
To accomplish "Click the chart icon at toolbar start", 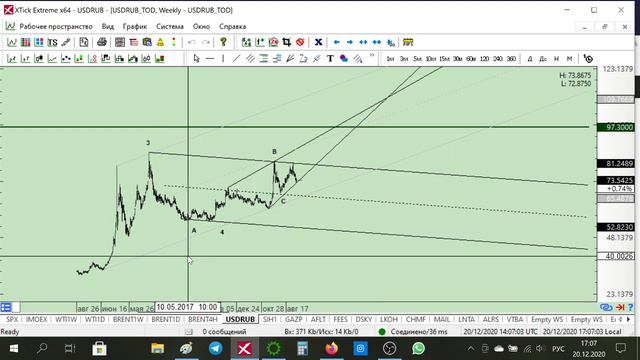I will 12,42.
